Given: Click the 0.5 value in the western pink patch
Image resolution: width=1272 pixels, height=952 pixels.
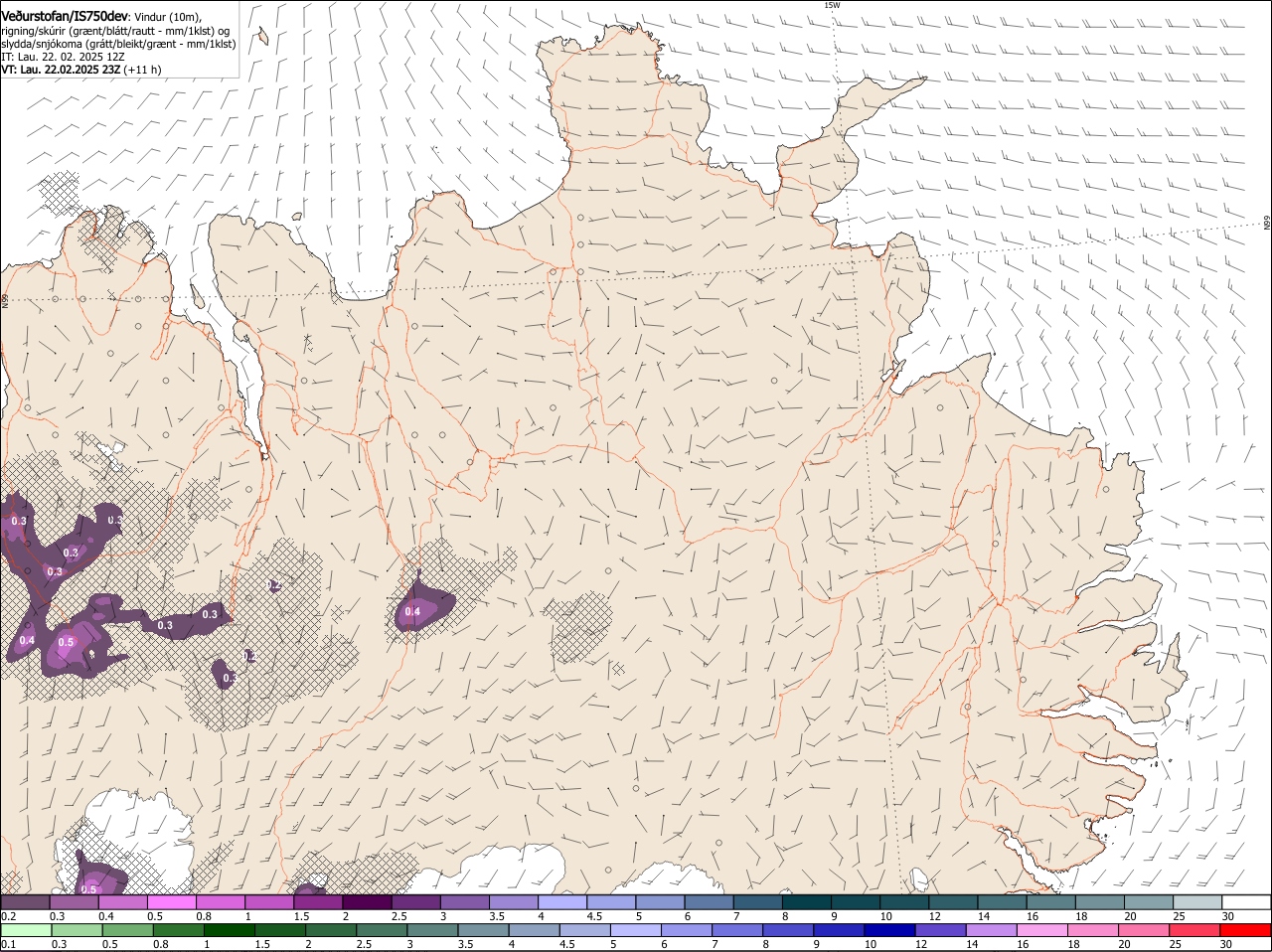Looking at the screenshot, I should pyautogui.click(x=66, y=642).
